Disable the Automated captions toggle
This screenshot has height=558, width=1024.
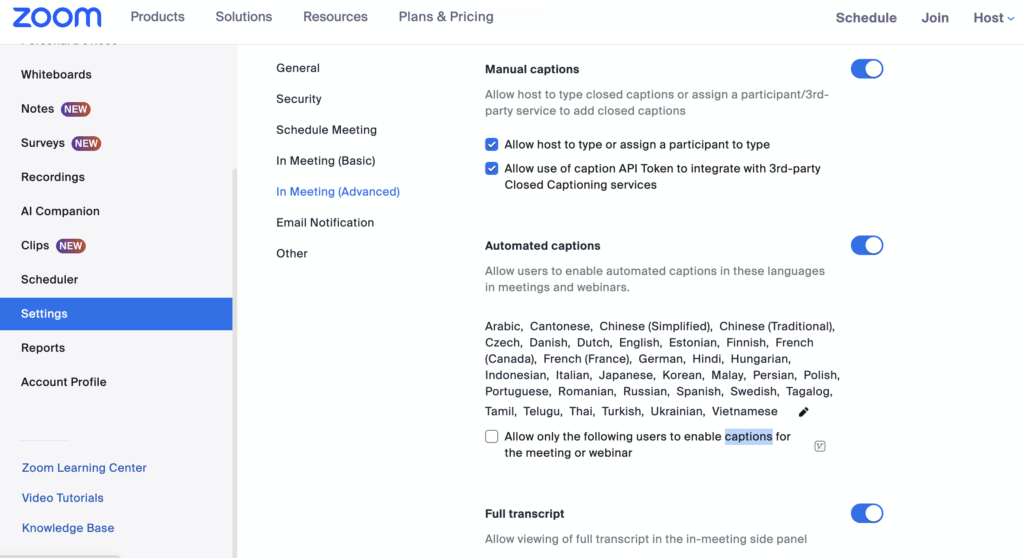click(x=866, y=245)
